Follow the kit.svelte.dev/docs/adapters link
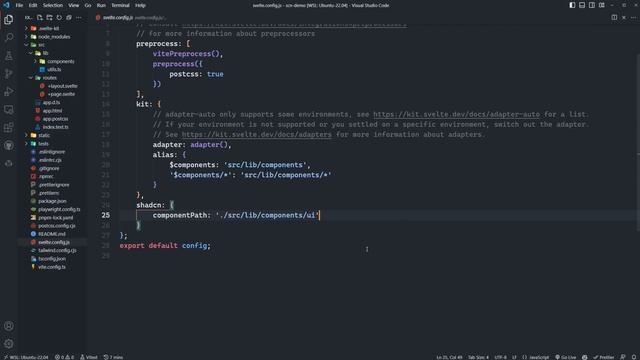 click(257, 134)
